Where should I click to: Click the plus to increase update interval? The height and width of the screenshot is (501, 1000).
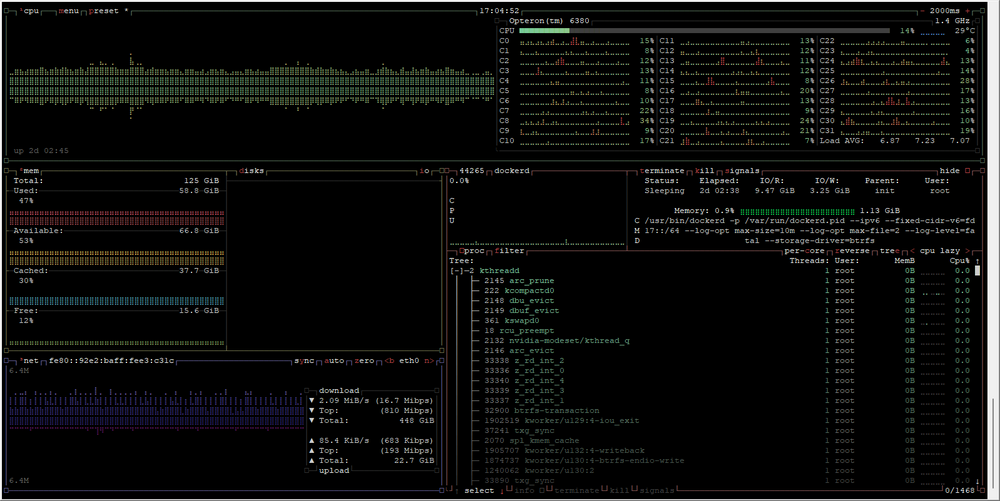tap(967, 11)
